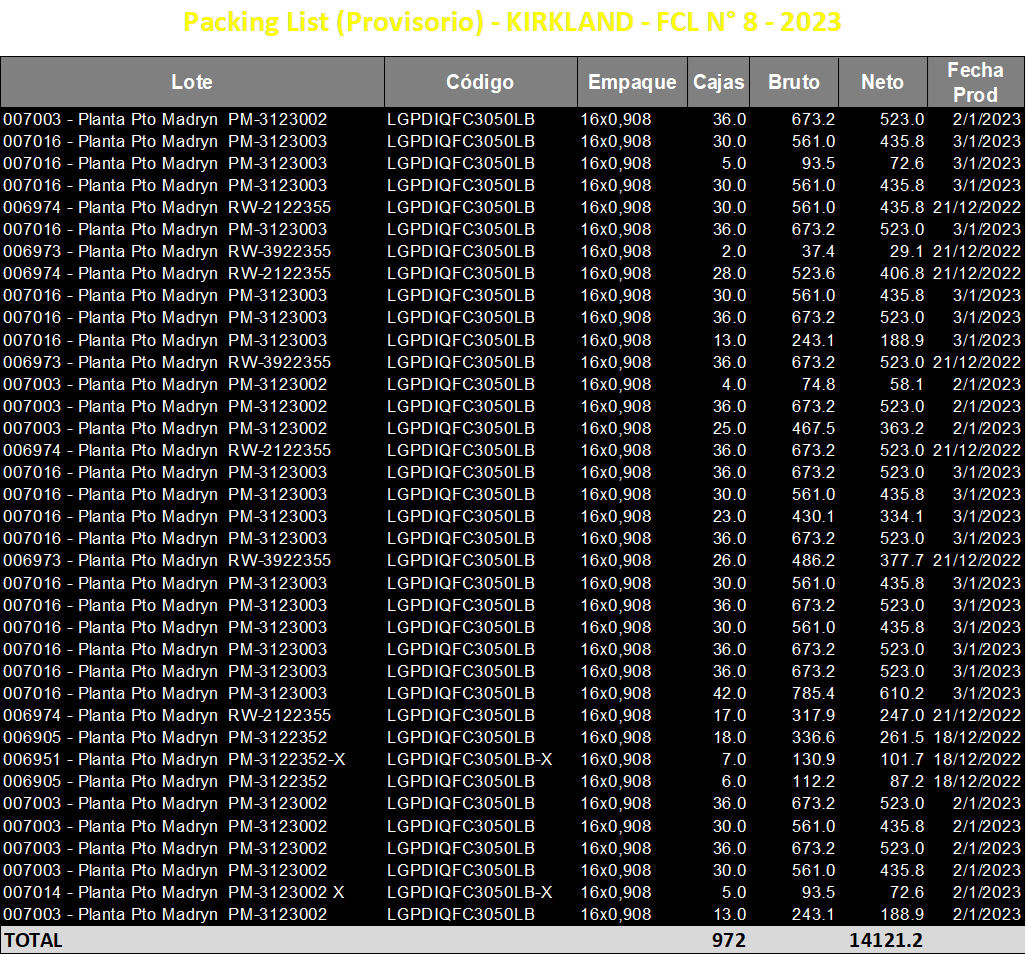Click the packing list title text
The width and height of the screenshot is (1026, 955).
512,22
